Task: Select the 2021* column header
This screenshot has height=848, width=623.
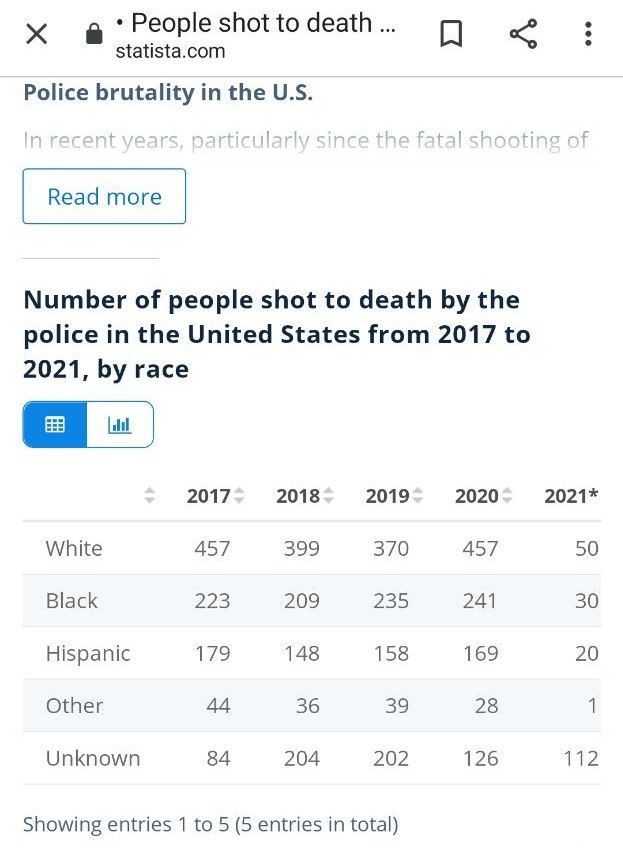Action: click(571, 496)
